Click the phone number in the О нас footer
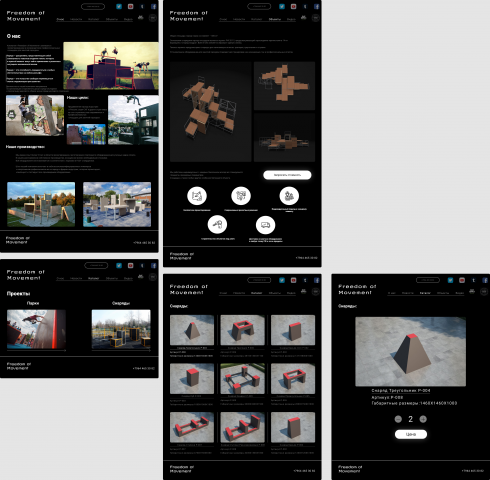This screenshot has height=480, width=490. (144, 242)
